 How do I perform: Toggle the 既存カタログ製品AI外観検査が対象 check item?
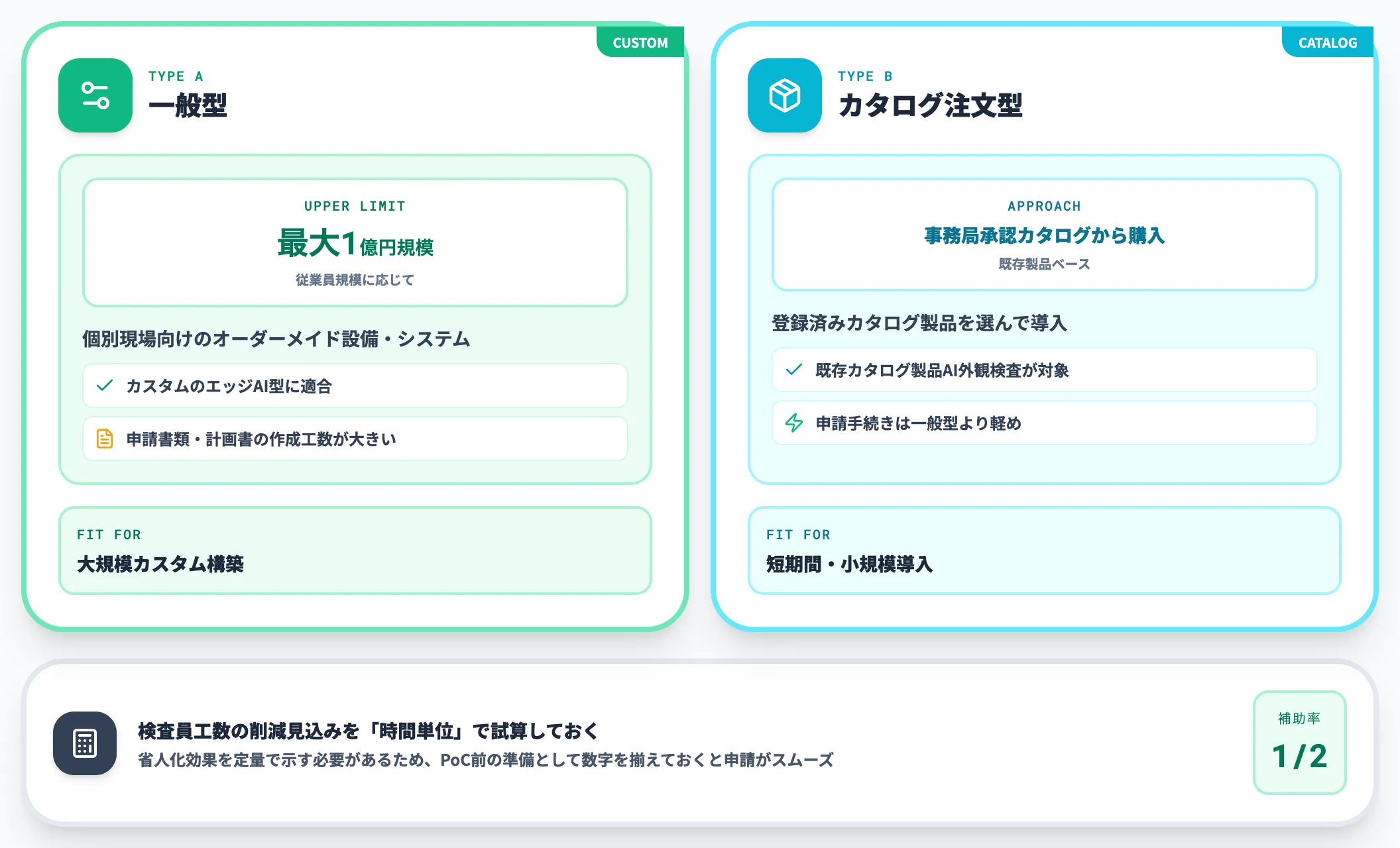coord(1045,371)
